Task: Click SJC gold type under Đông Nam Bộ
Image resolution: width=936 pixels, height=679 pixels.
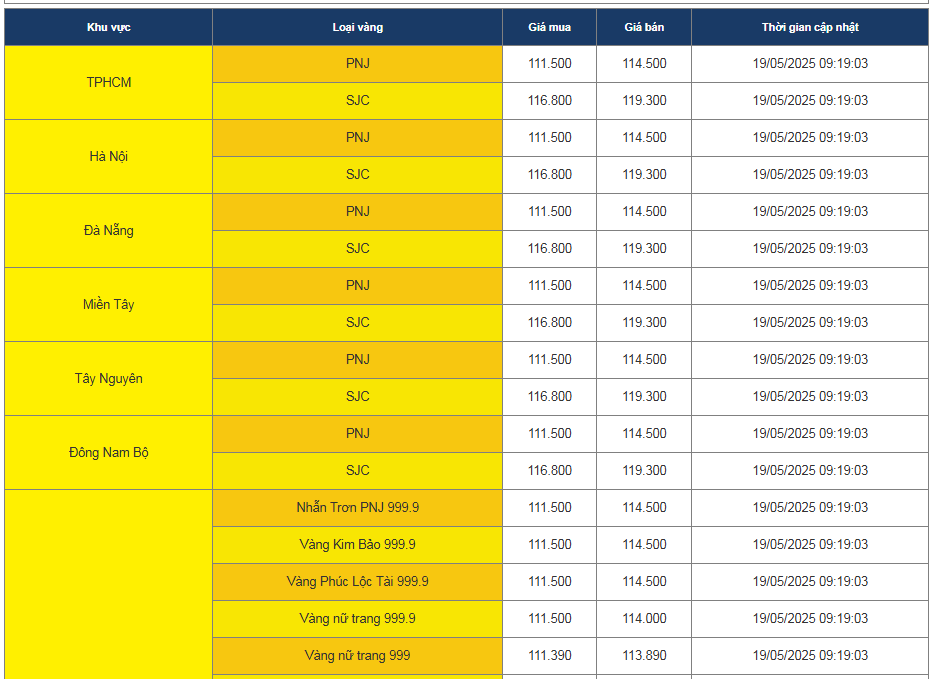Action: [357, 471]
